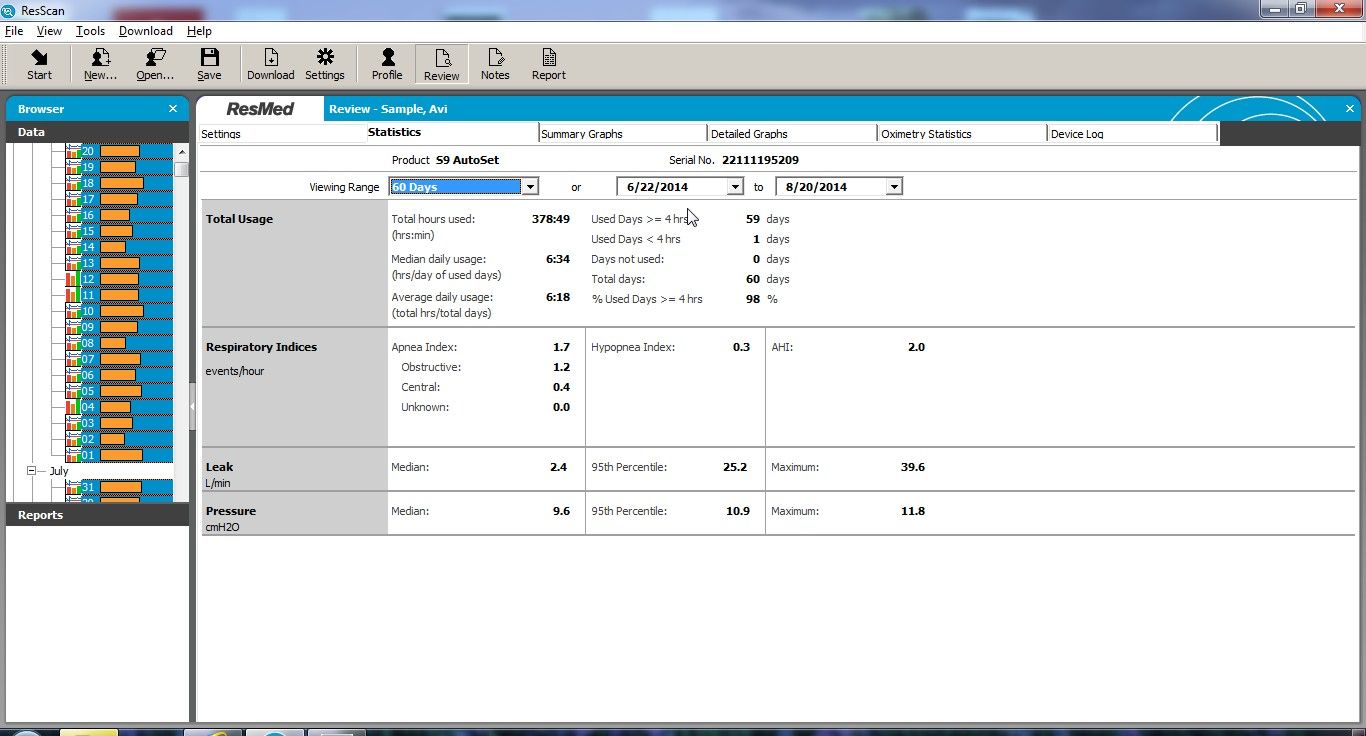Click total hours used value 378:49
The height and width of the screenshot is (736, 1366).
point(551,219)
